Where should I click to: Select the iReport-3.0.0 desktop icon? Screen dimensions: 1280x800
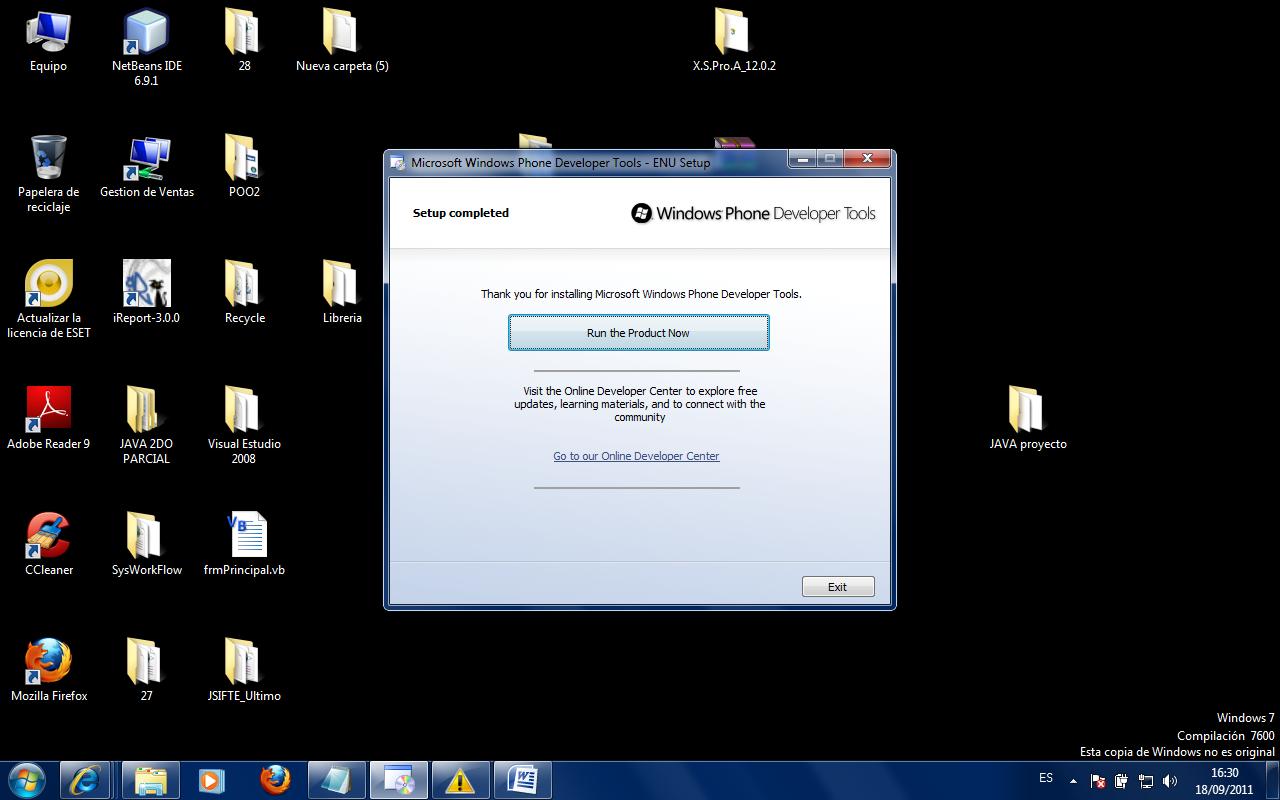146,285
